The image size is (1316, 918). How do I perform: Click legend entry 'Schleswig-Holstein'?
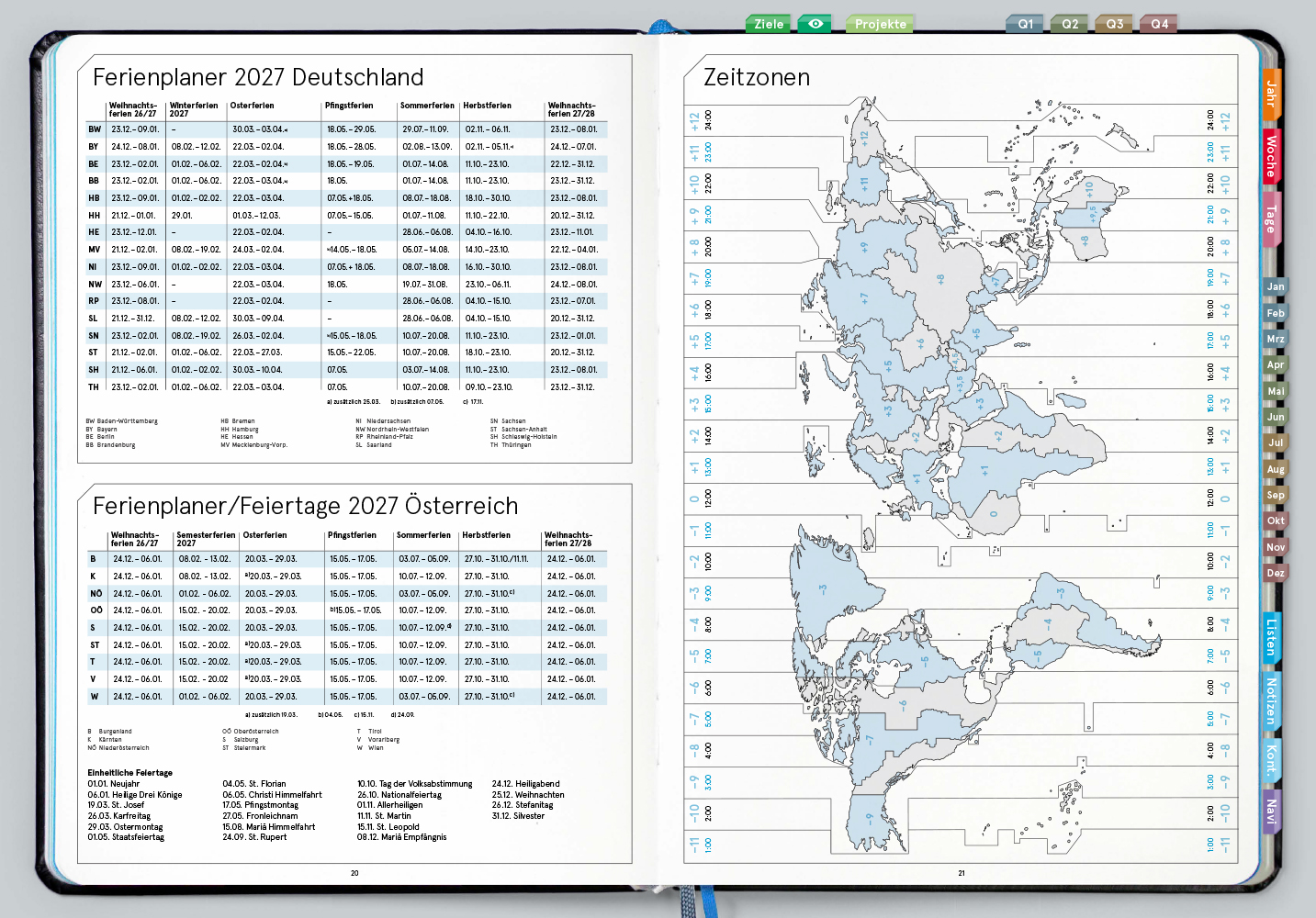coord(529,437)
